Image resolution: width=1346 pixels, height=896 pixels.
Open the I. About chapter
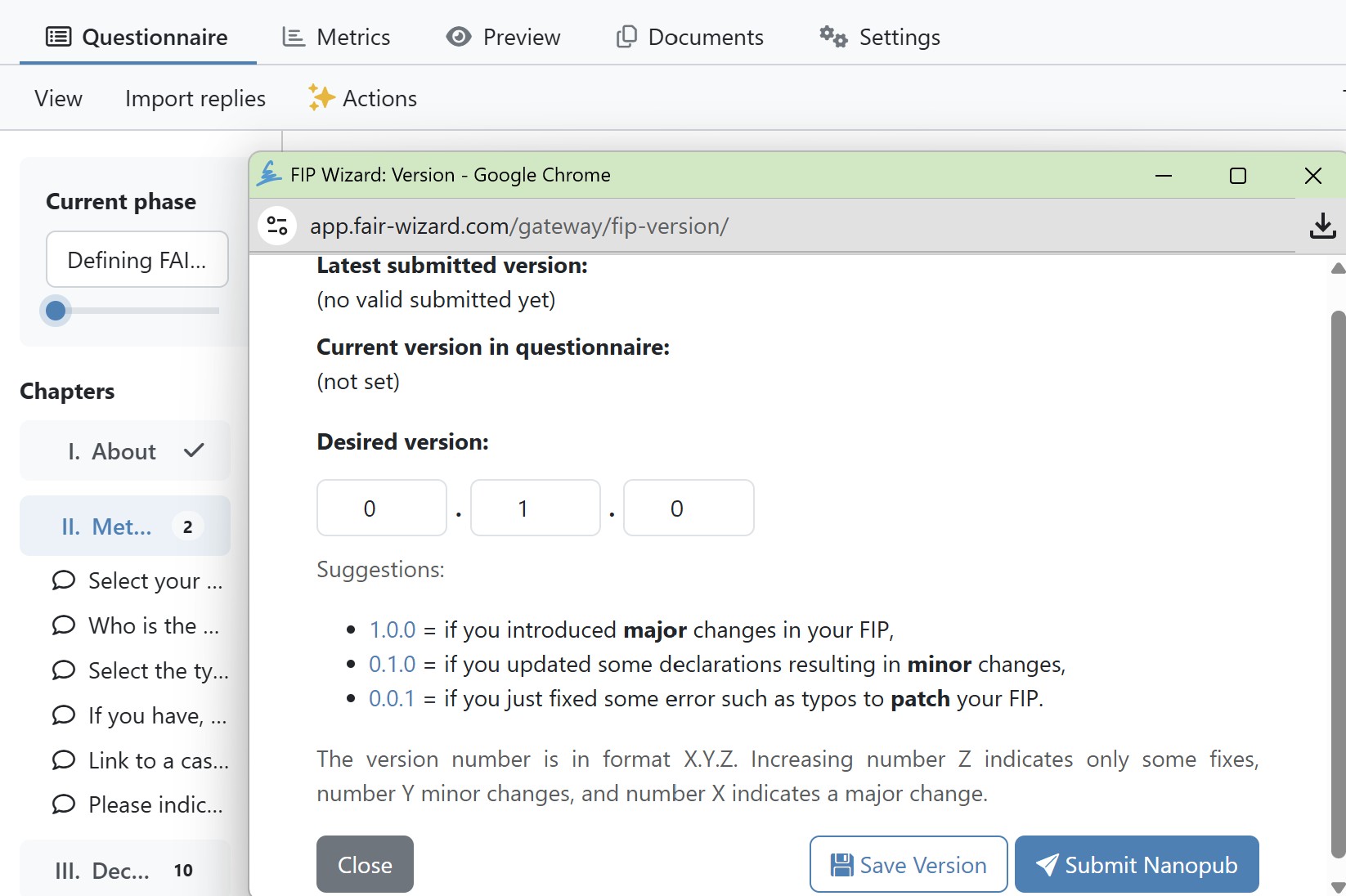tap(124, 450)
